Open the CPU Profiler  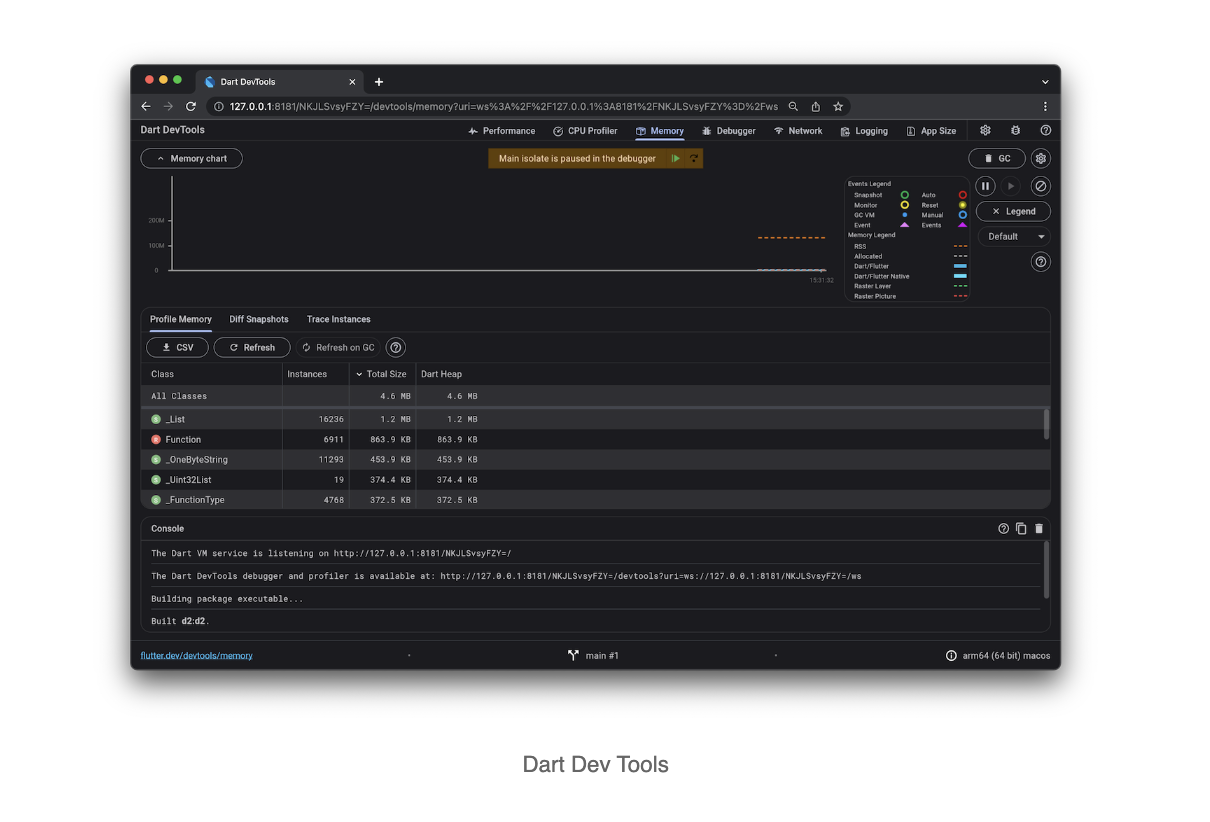click(x=585, y=131)
